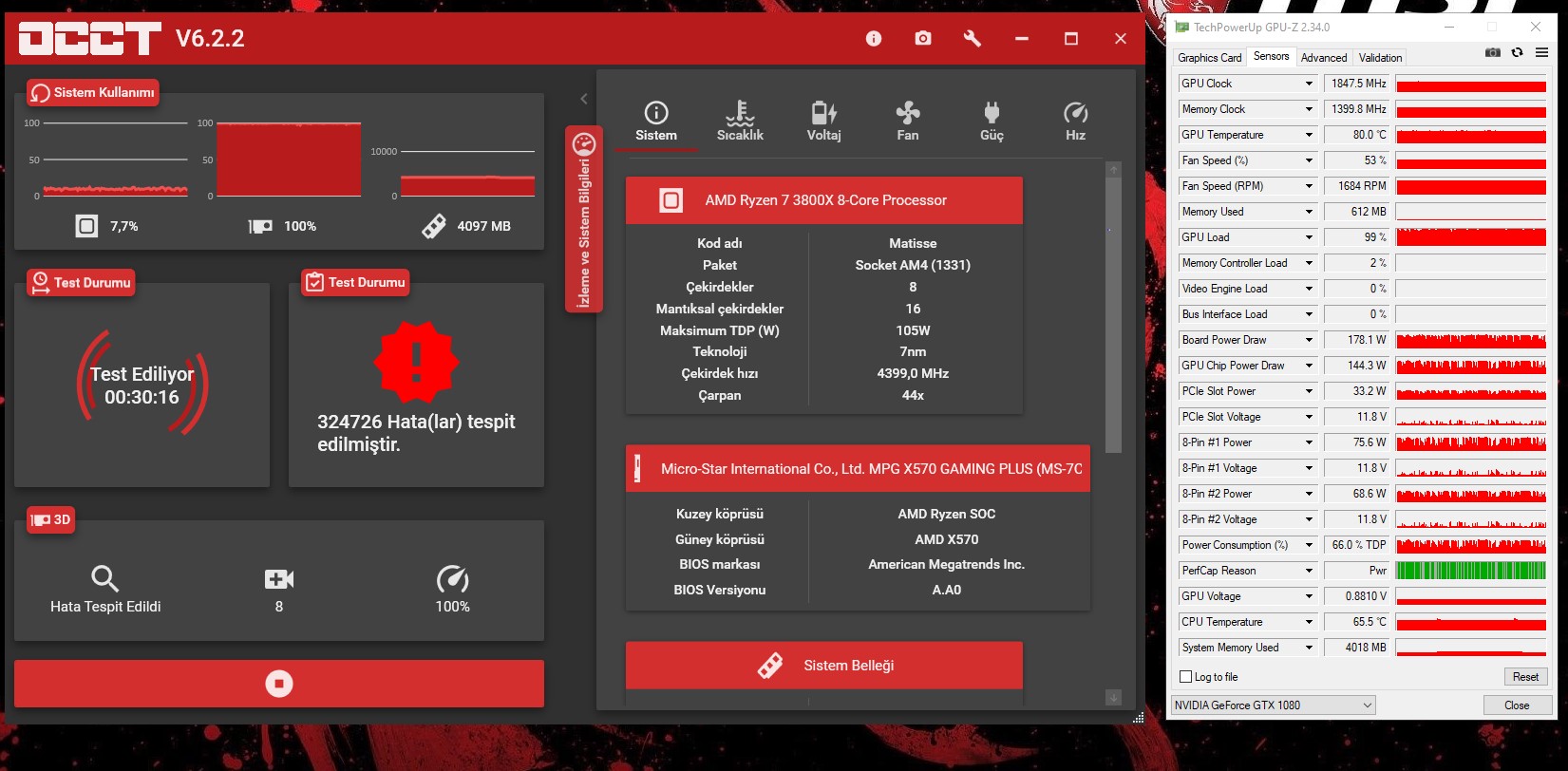Viewport: 1568px width, 771px height.
Task: Open GPU-Z hamburger menu icon
Action: click(1541, 52)
